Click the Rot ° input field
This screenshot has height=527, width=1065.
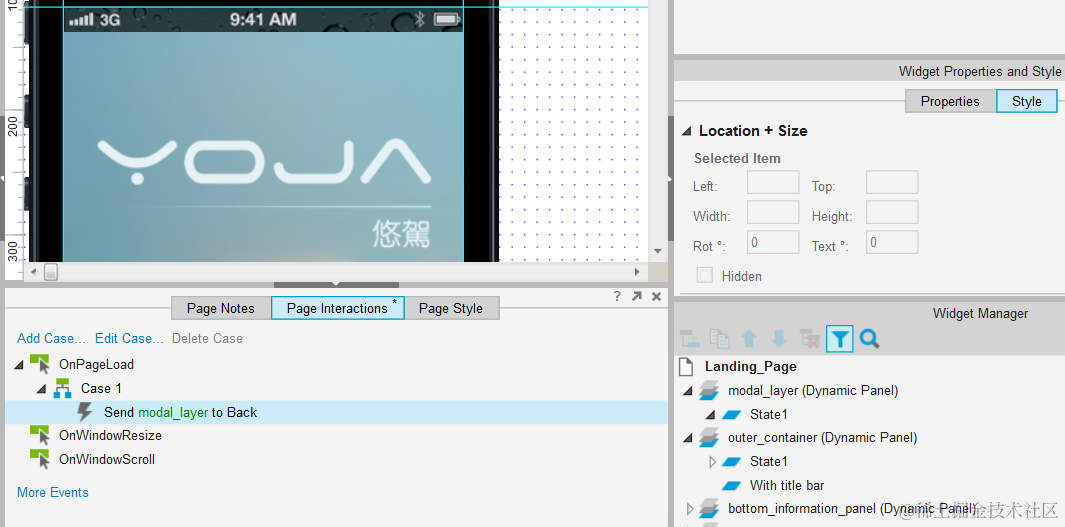[773, 242]
